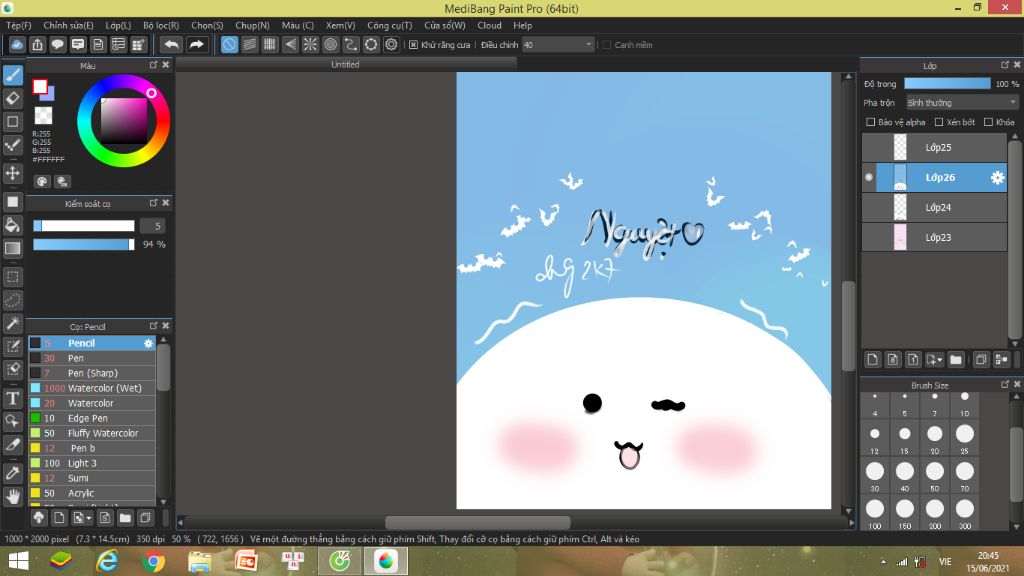Select the Text tool
The image size is (1024, 576).
(x=13, y=398)
